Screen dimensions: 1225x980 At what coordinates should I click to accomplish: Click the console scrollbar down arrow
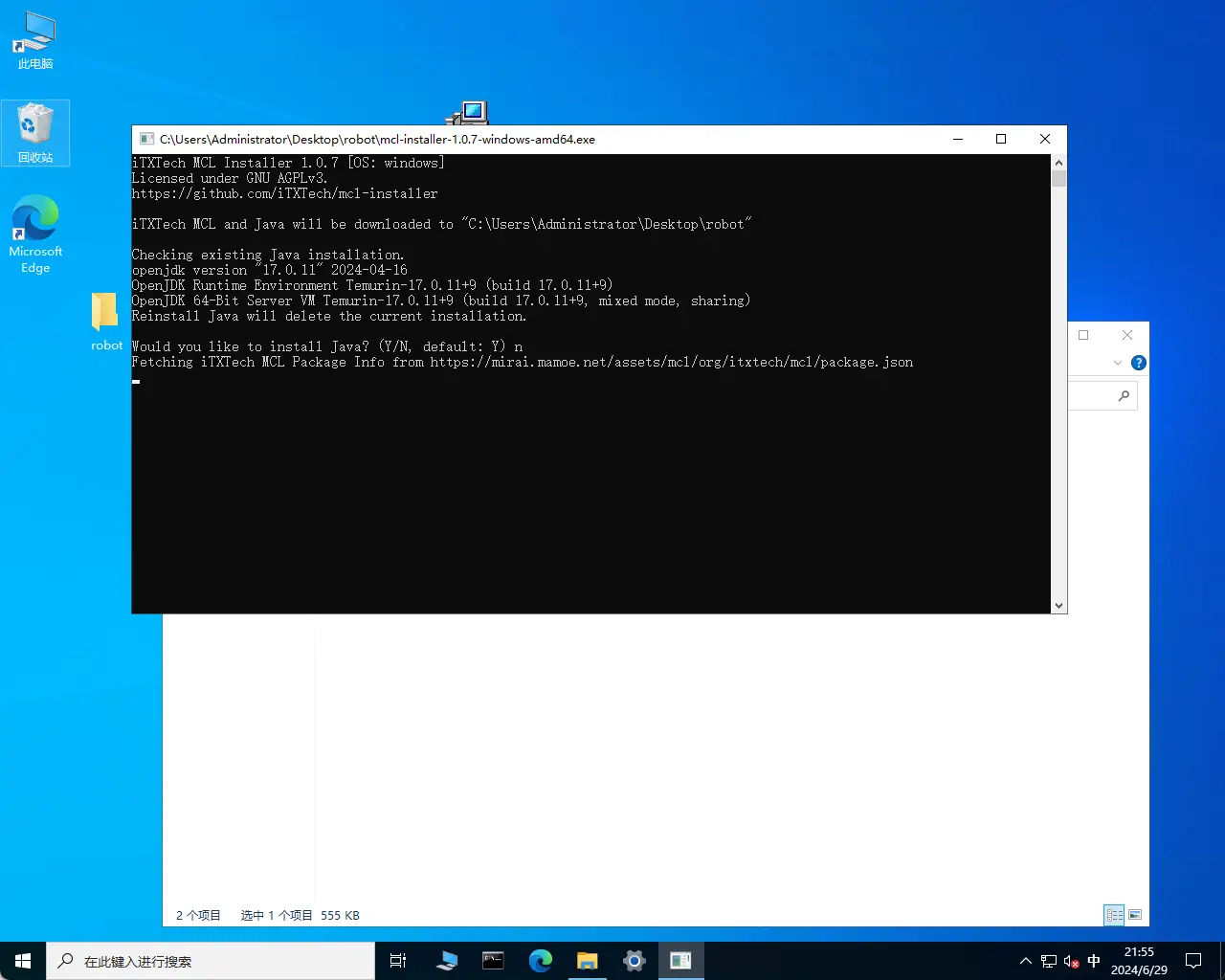coord(1058,606)
